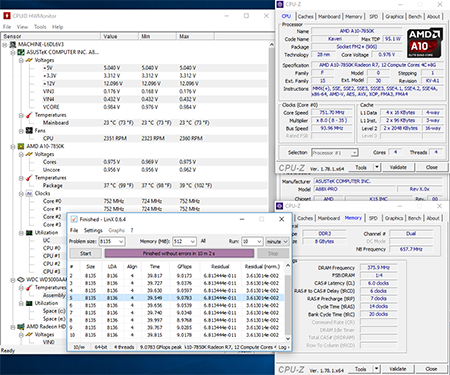Viewport: 450px width, 375px height.
Task: Open the Run count dropdown in LinX
Action: 259,241
